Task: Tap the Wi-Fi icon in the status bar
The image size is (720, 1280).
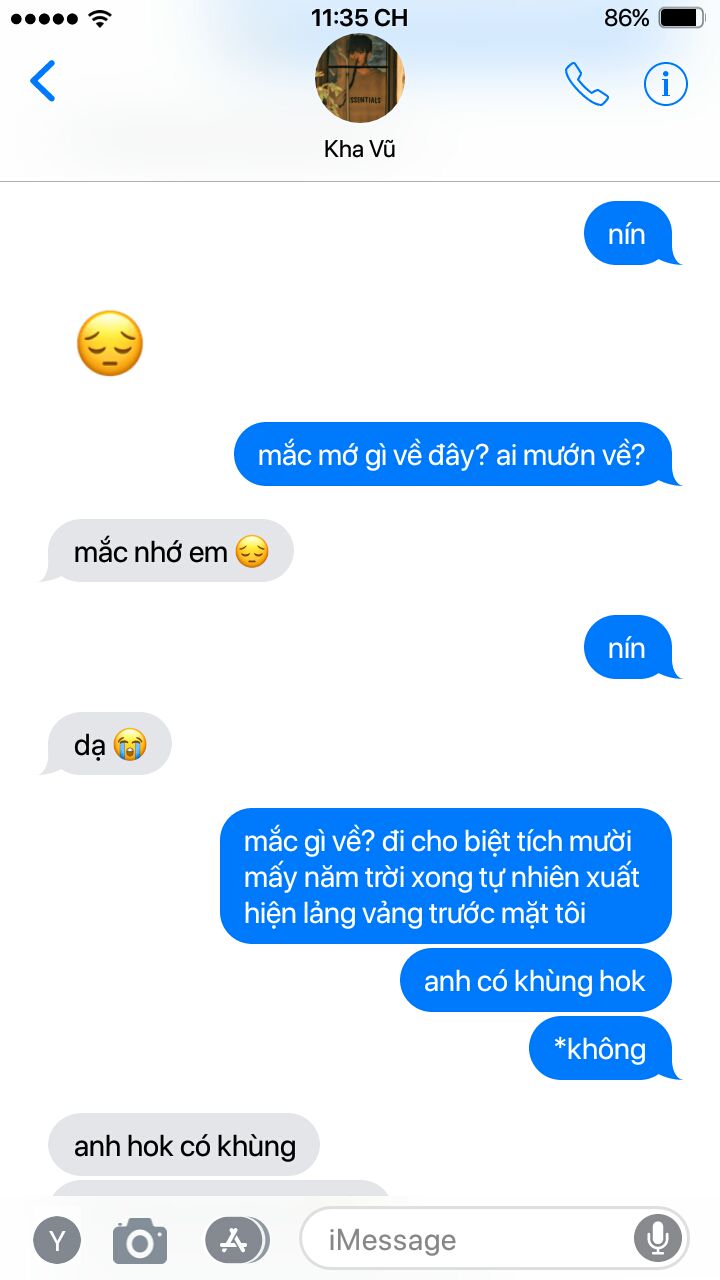Action: (99, 18)
